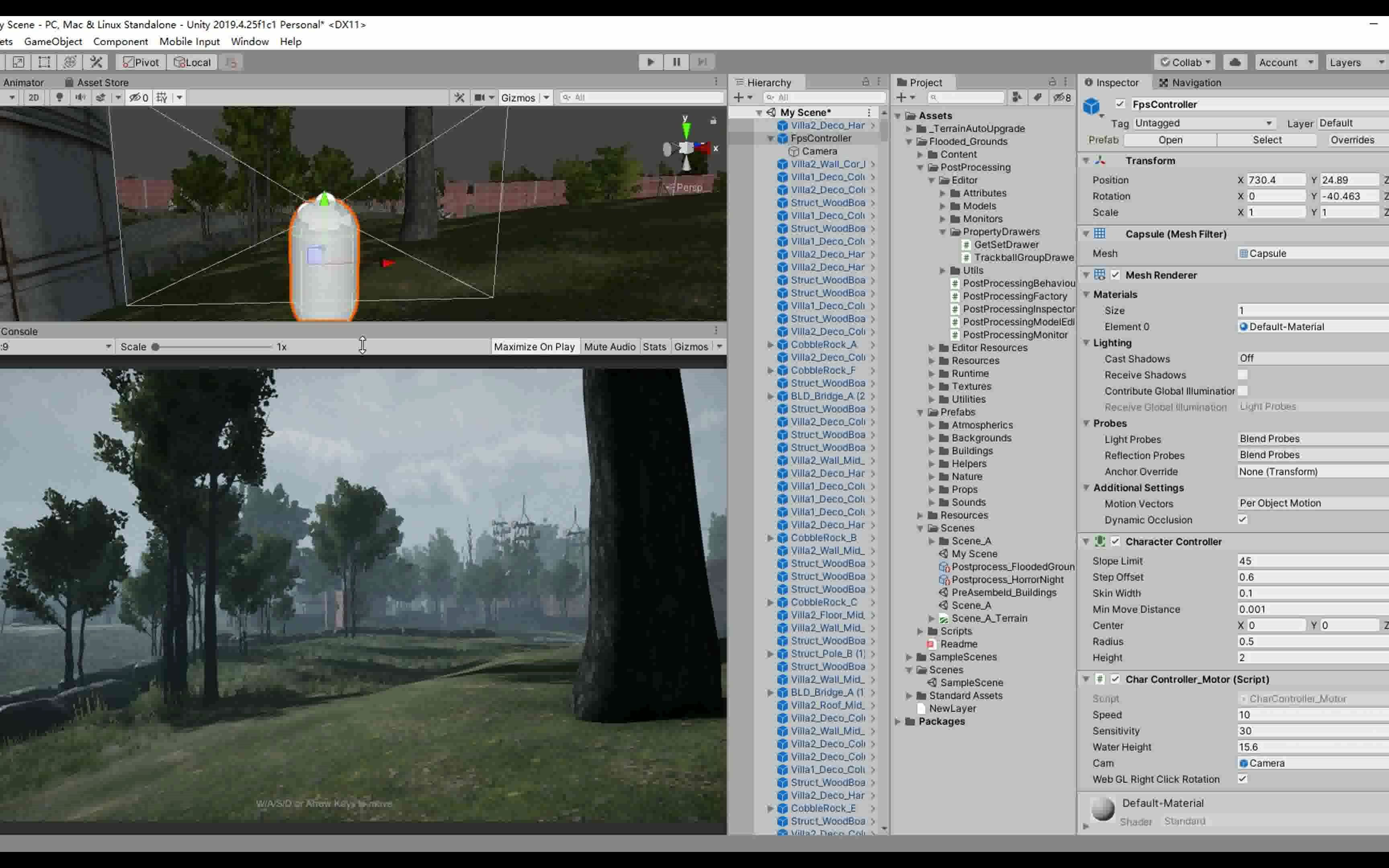Open the GameObject menu

pos(53,41)
